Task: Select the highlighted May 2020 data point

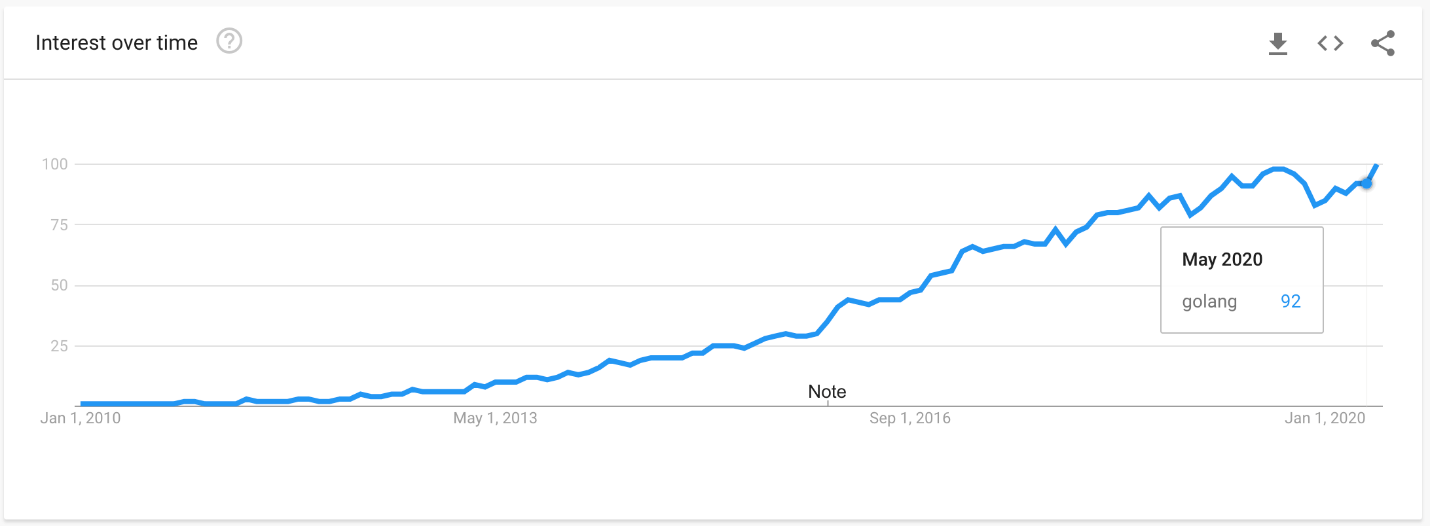Action: [x=1366, y=183]
